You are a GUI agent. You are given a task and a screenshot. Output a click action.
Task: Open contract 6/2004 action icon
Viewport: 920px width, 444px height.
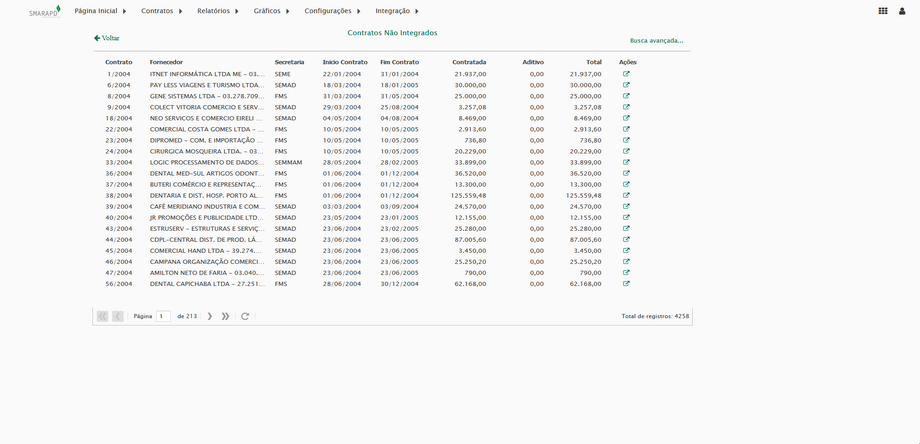coord(626,85)
